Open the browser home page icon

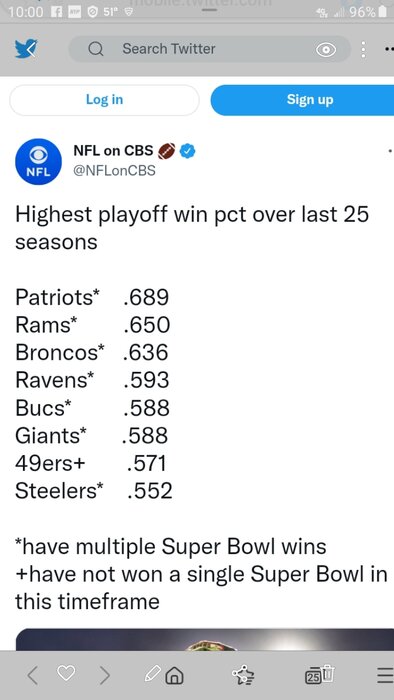pos(174,676)
